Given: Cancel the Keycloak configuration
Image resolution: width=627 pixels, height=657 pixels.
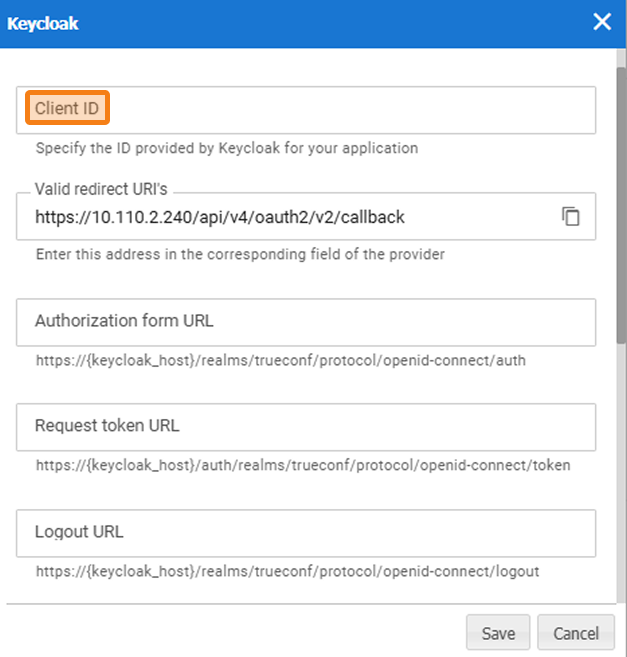Looking at the screenshot, I should (575, 633).
